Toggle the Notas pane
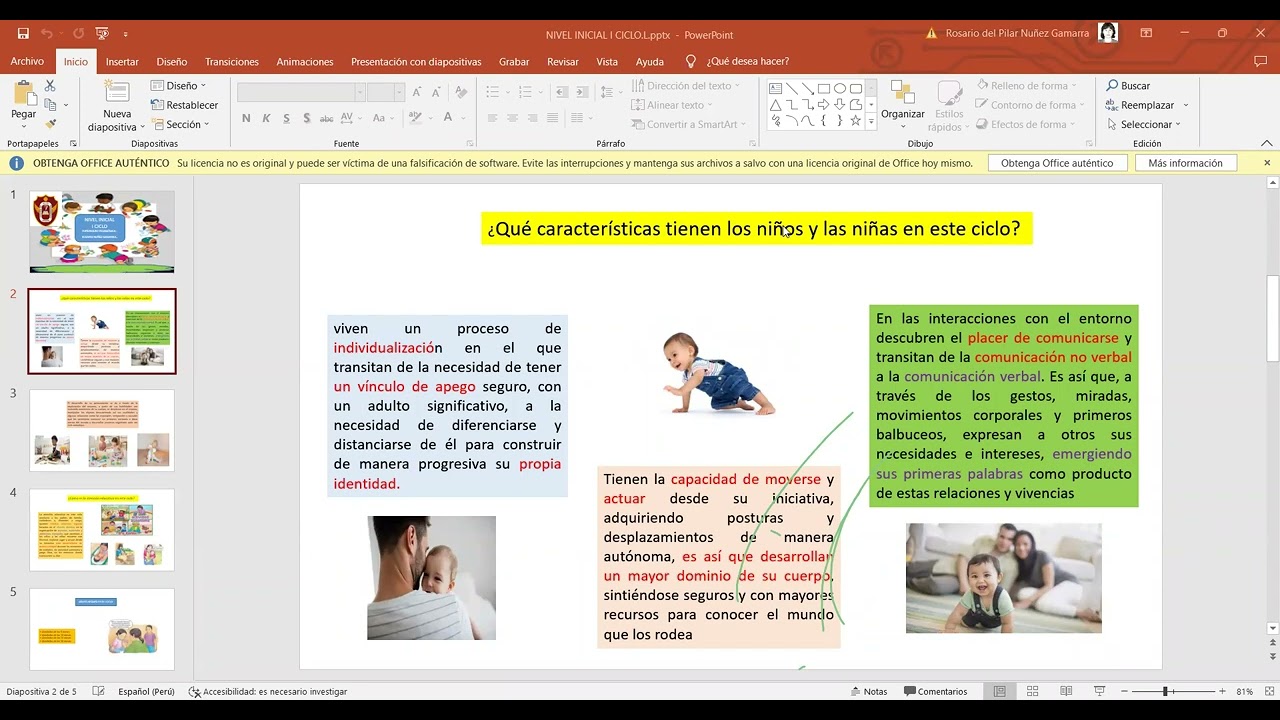Image resolution: width=1280 pixels, height=720 pixels. pyautogui.click(x=868, y=691)
